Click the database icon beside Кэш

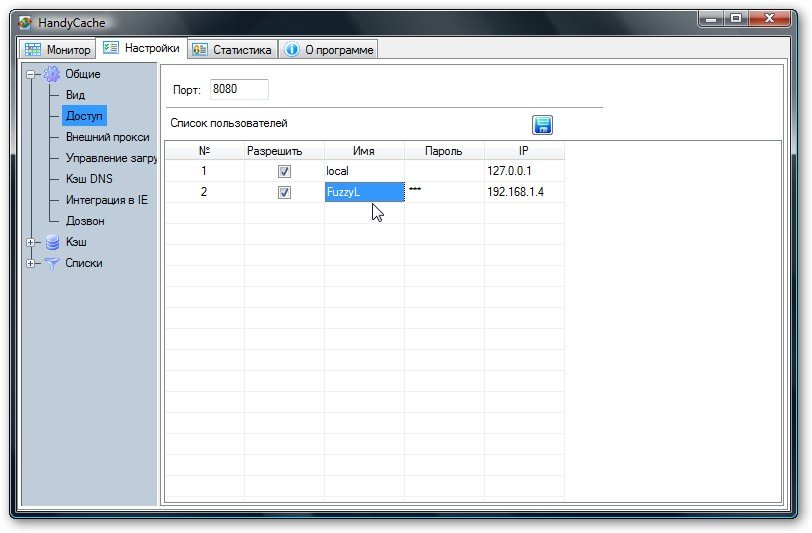52,242
